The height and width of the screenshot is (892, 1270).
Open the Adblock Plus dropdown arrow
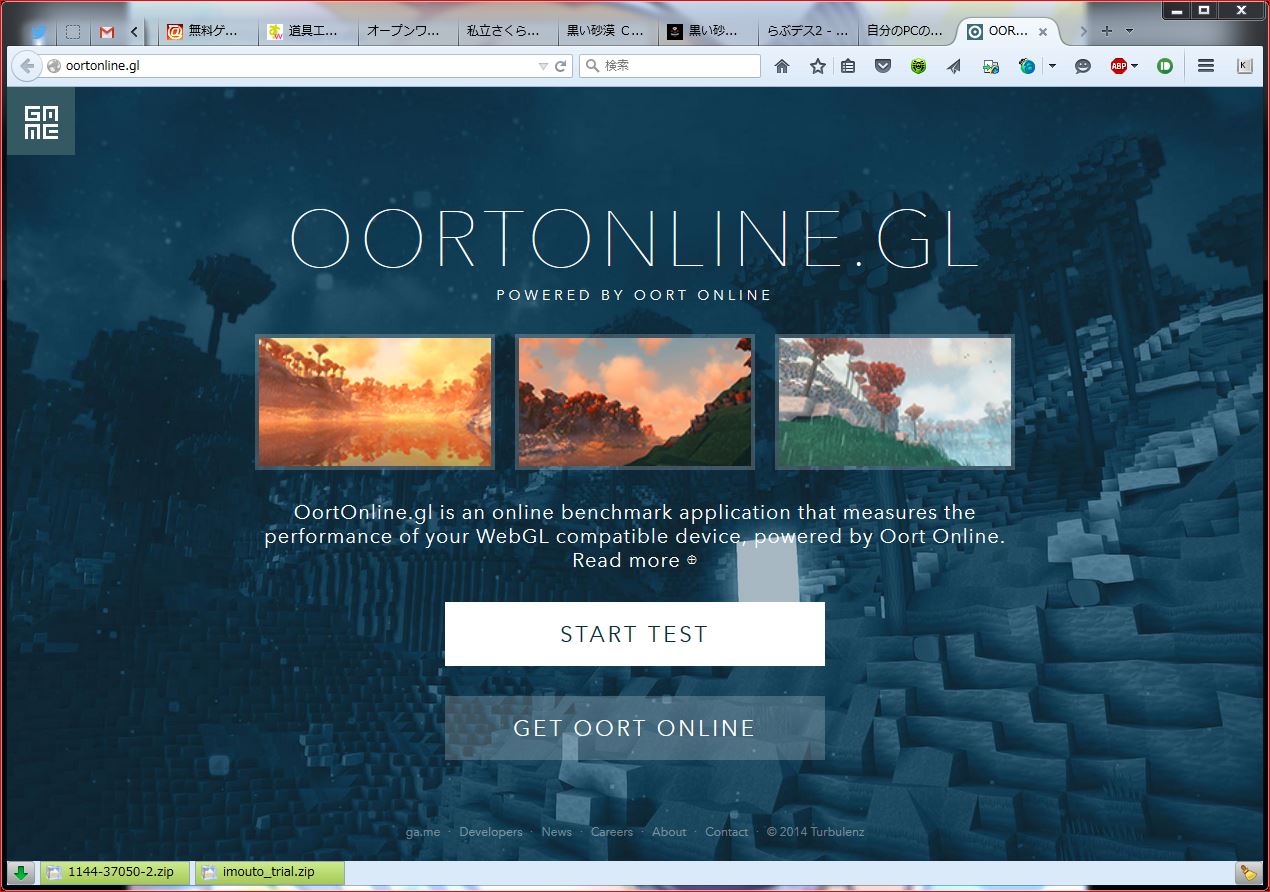(1135, 66)
